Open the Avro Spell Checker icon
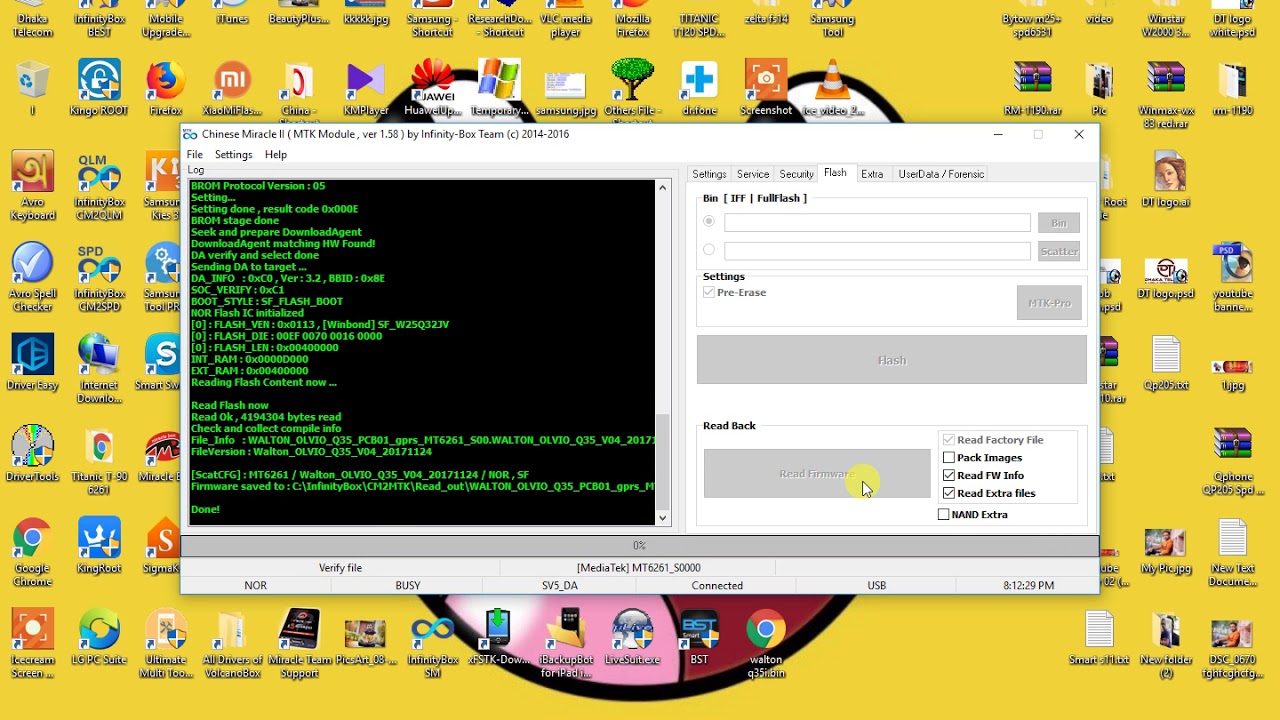Screen dimensions: 1280x720 click(33, 278)
